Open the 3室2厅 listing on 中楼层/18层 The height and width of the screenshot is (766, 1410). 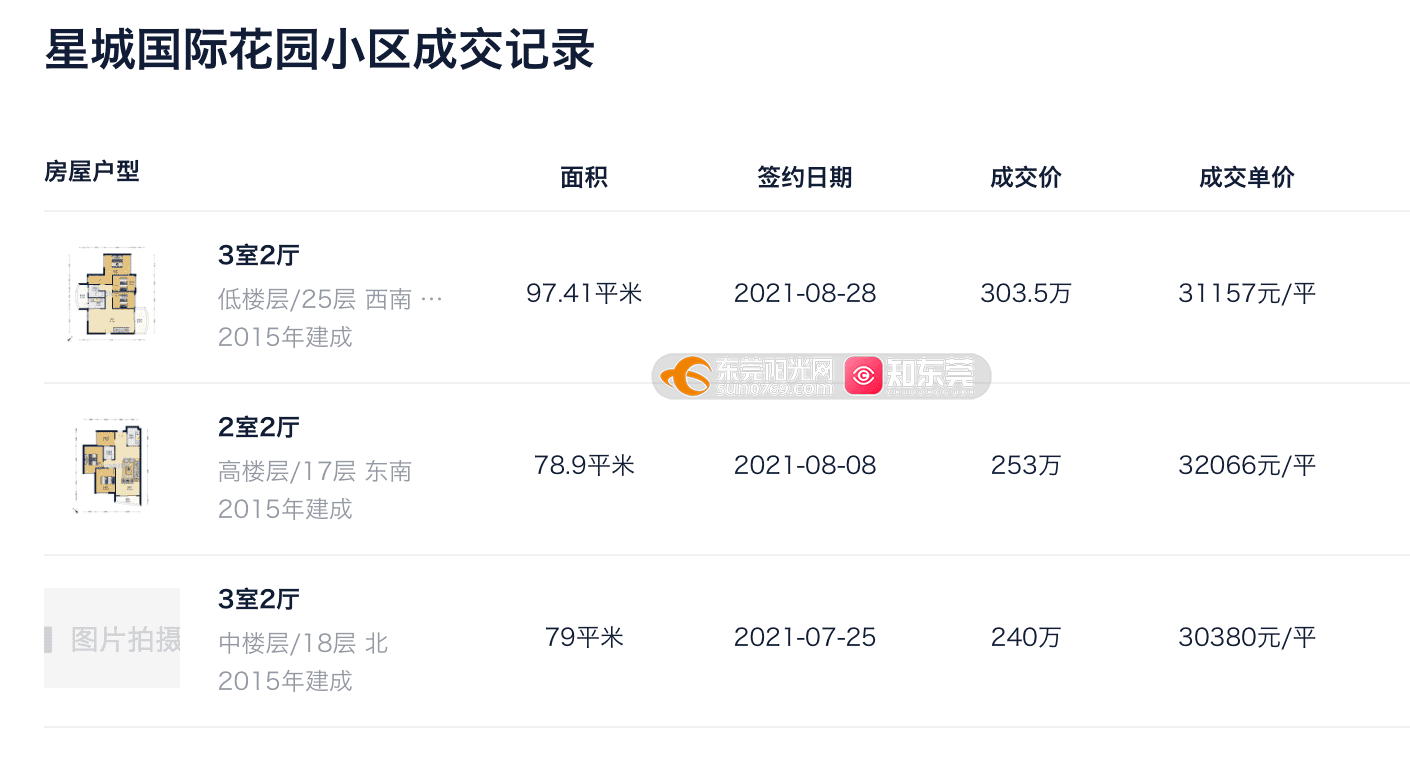(x=259, y=599)
